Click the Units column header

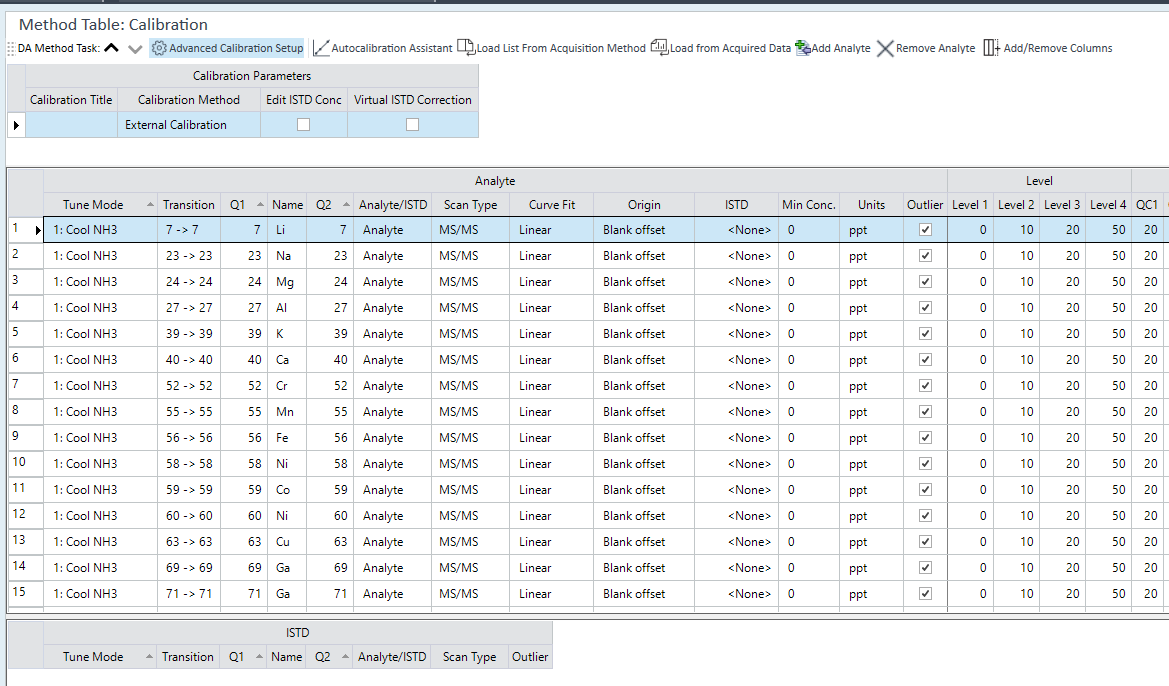(872, 204)
